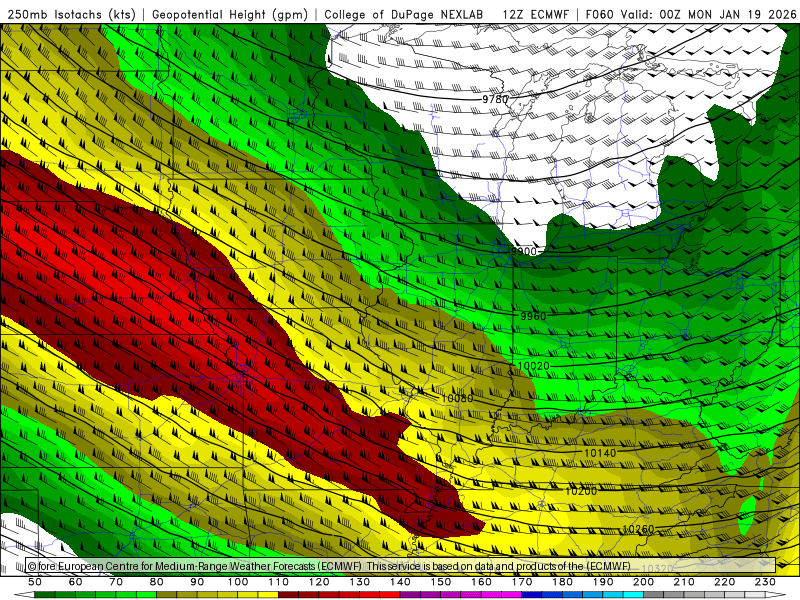Click the 120 knot scale label
This screenshot has width=800, height=600.
[319, 582]
